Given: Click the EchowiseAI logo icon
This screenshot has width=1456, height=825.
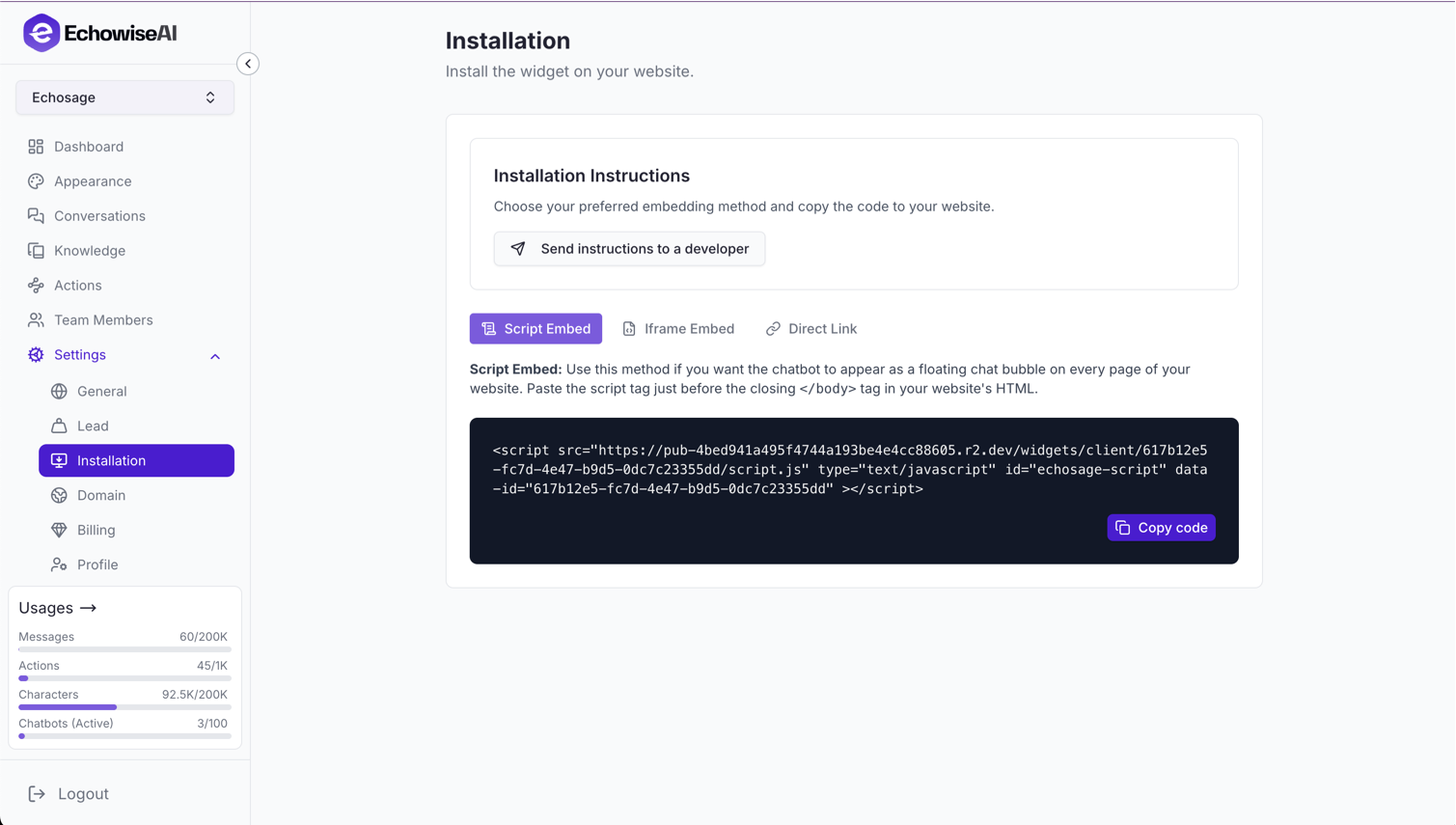Looking at the screenshot, I should click(41, 33).
